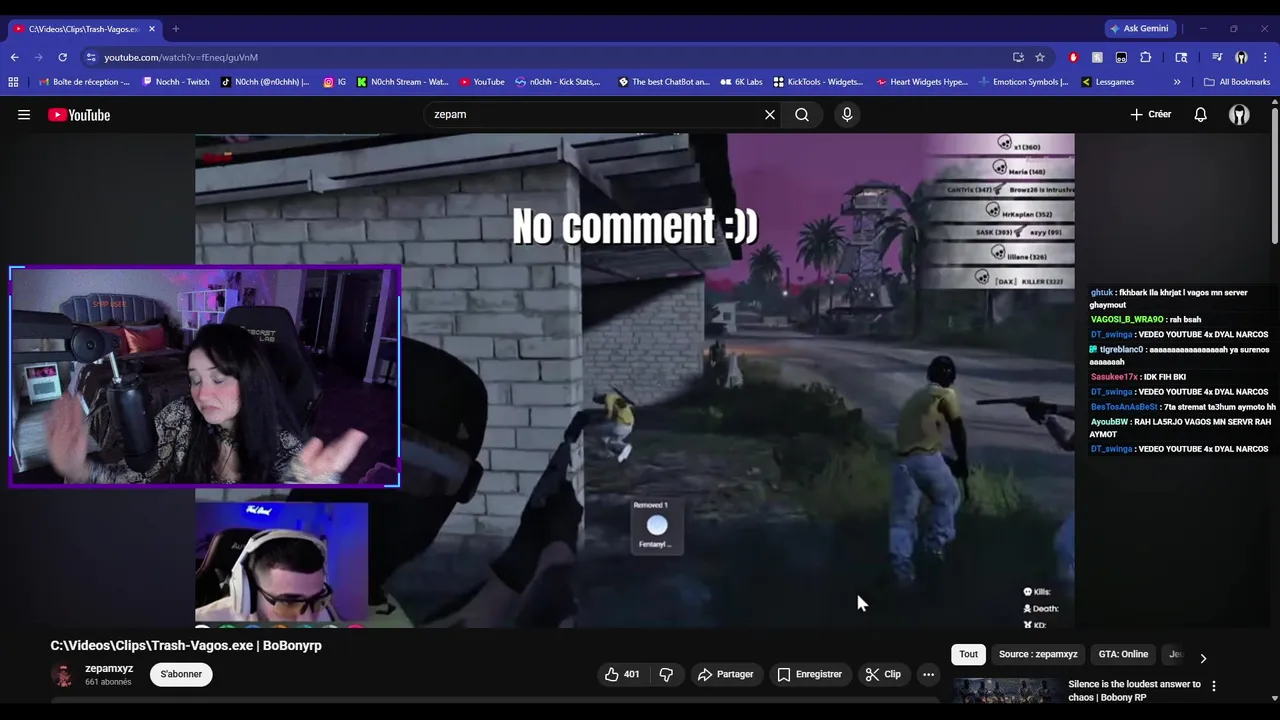Go to YouTube home via the logo
This screenshot has width=1280, height=720.
pyautogui.click(x=79, y=115)
